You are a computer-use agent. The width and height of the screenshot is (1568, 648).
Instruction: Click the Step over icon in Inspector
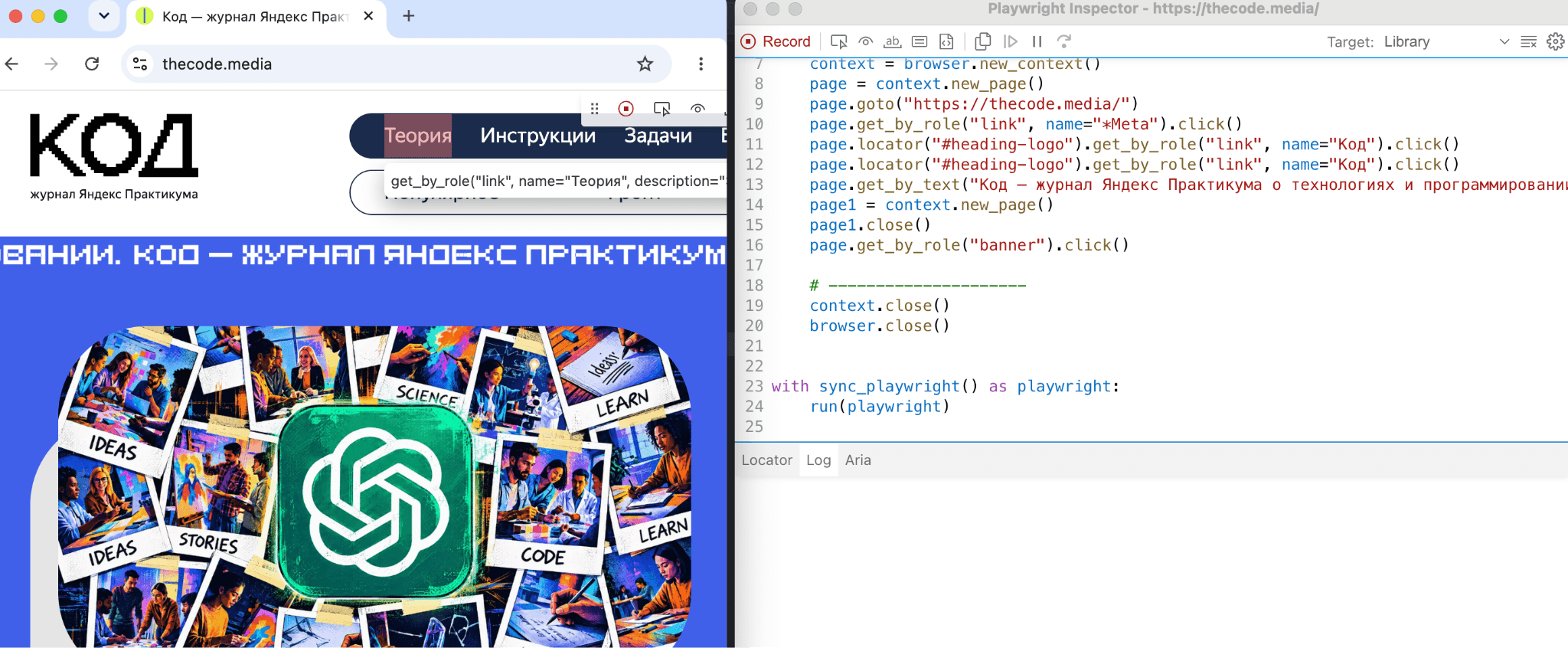point(1064,41)
